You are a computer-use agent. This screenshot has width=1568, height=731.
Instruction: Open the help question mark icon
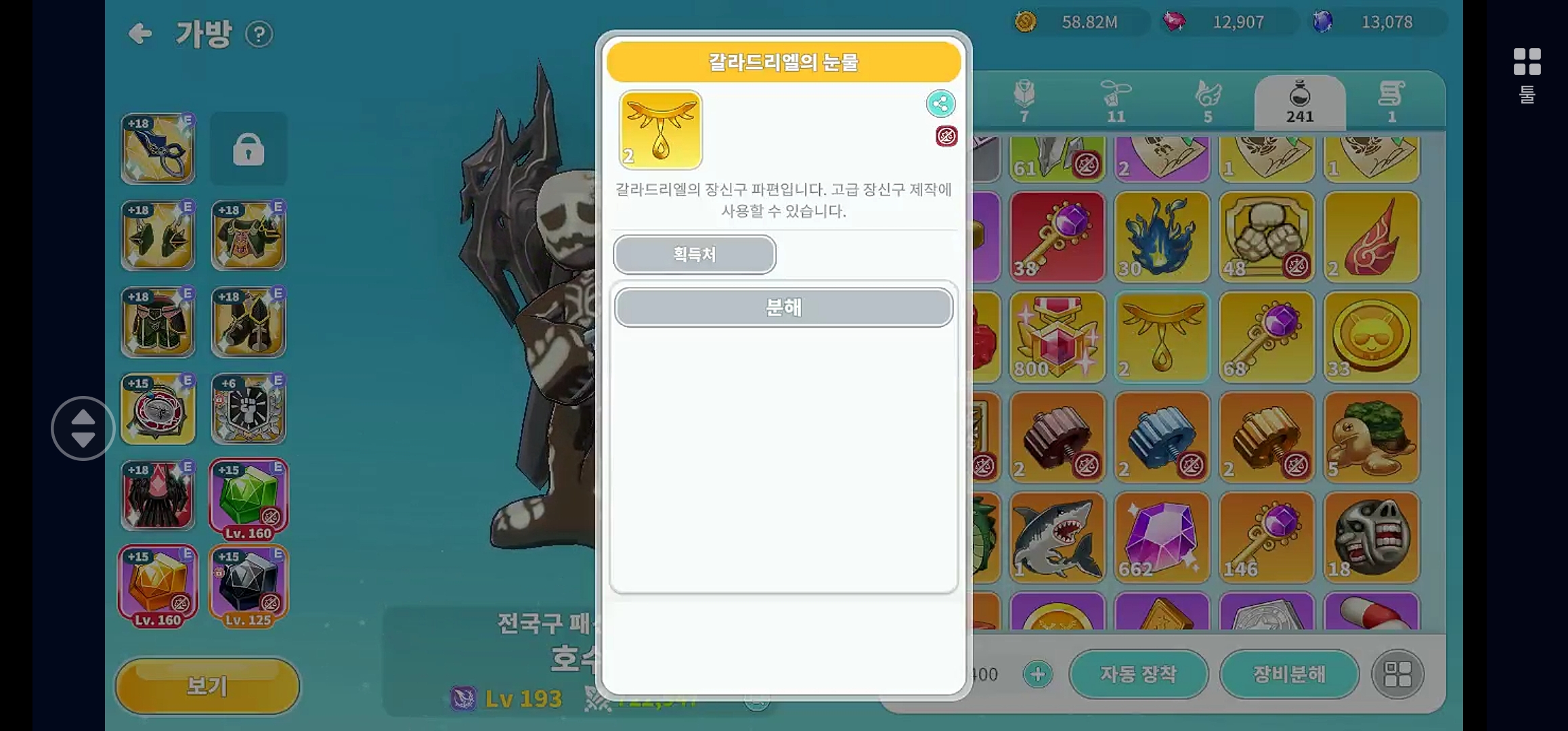[x=259, y=34]
